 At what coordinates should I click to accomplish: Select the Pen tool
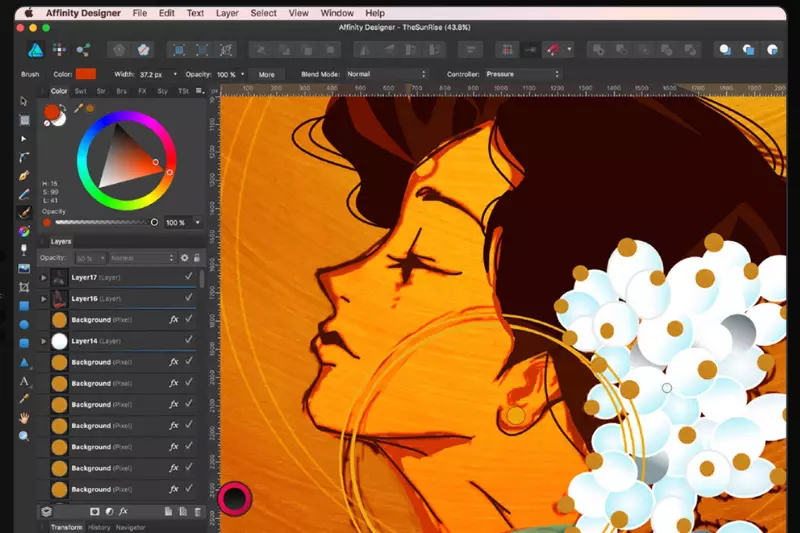pyautogui.click(x=24, y=175)
